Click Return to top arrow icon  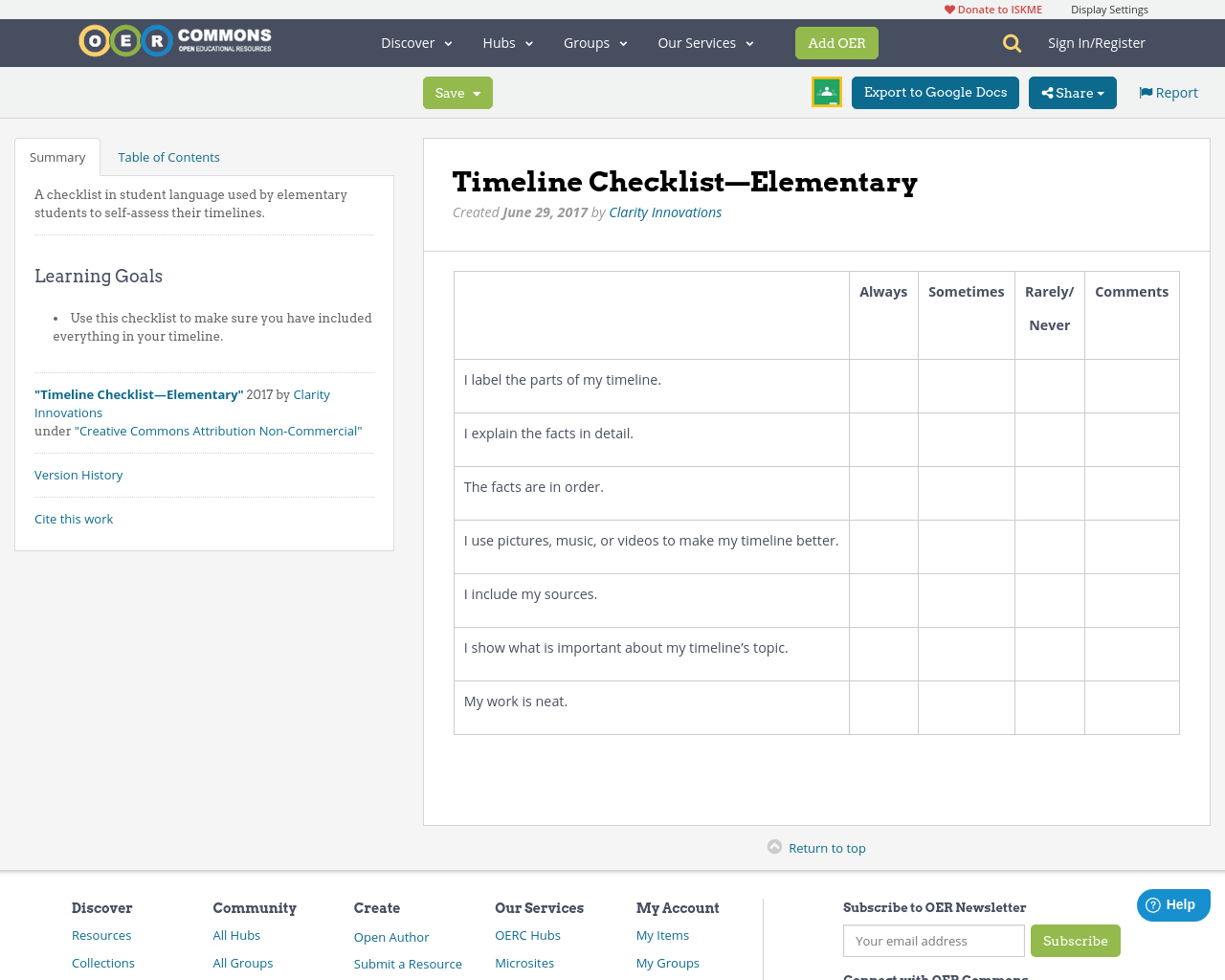click(x=774, y=846)
